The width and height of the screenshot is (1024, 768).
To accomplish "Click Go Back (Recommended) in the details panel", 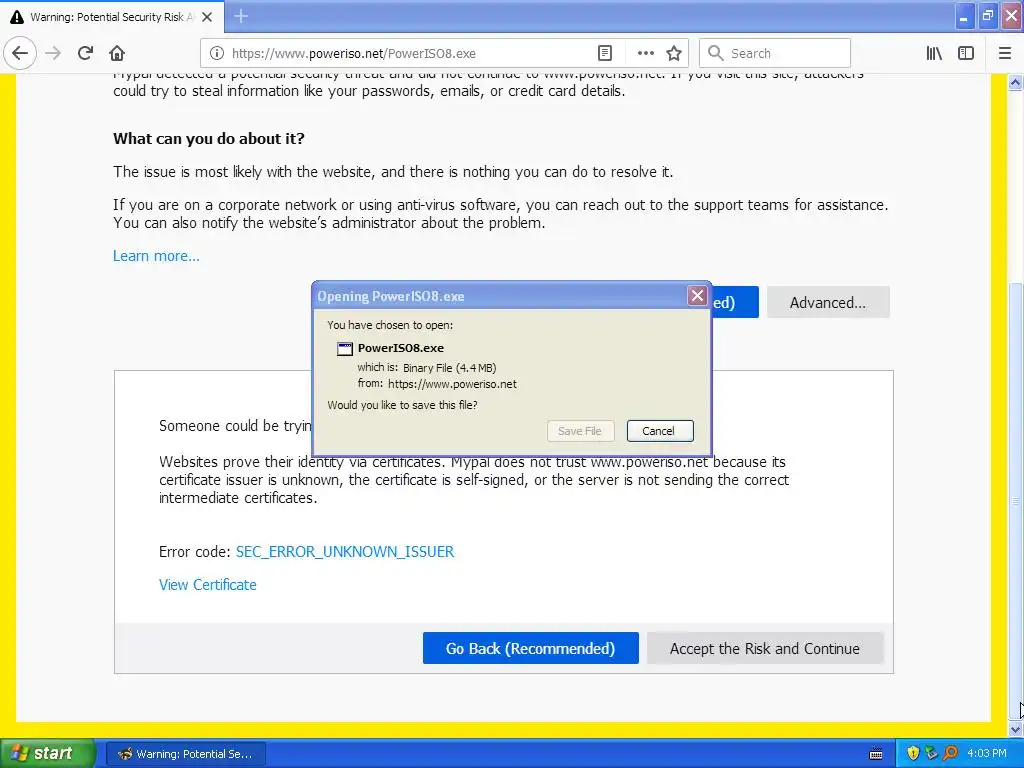I will (x=530, y=648).
